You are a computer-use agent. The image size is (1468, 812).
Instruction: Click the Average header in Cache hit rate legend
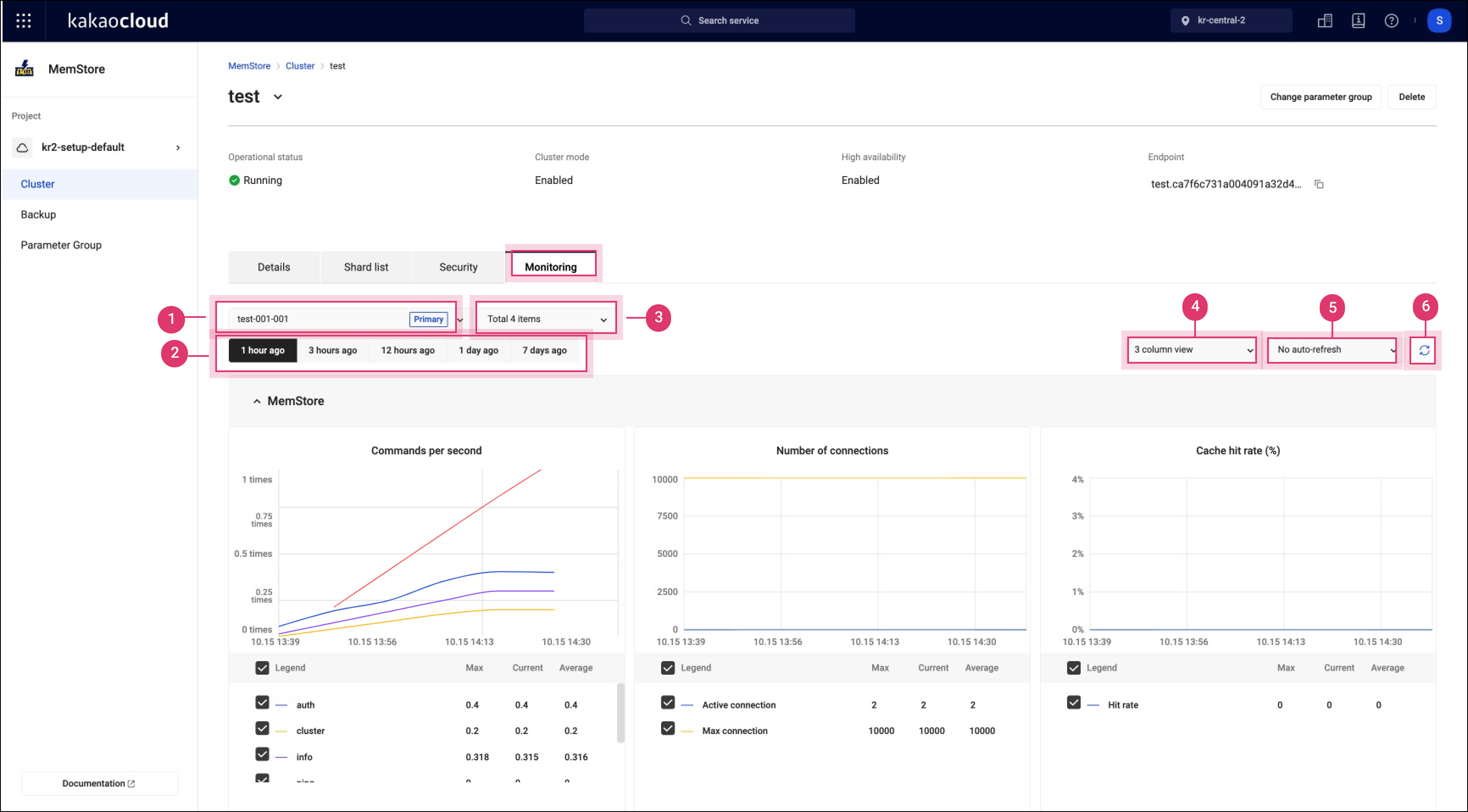1387,668
